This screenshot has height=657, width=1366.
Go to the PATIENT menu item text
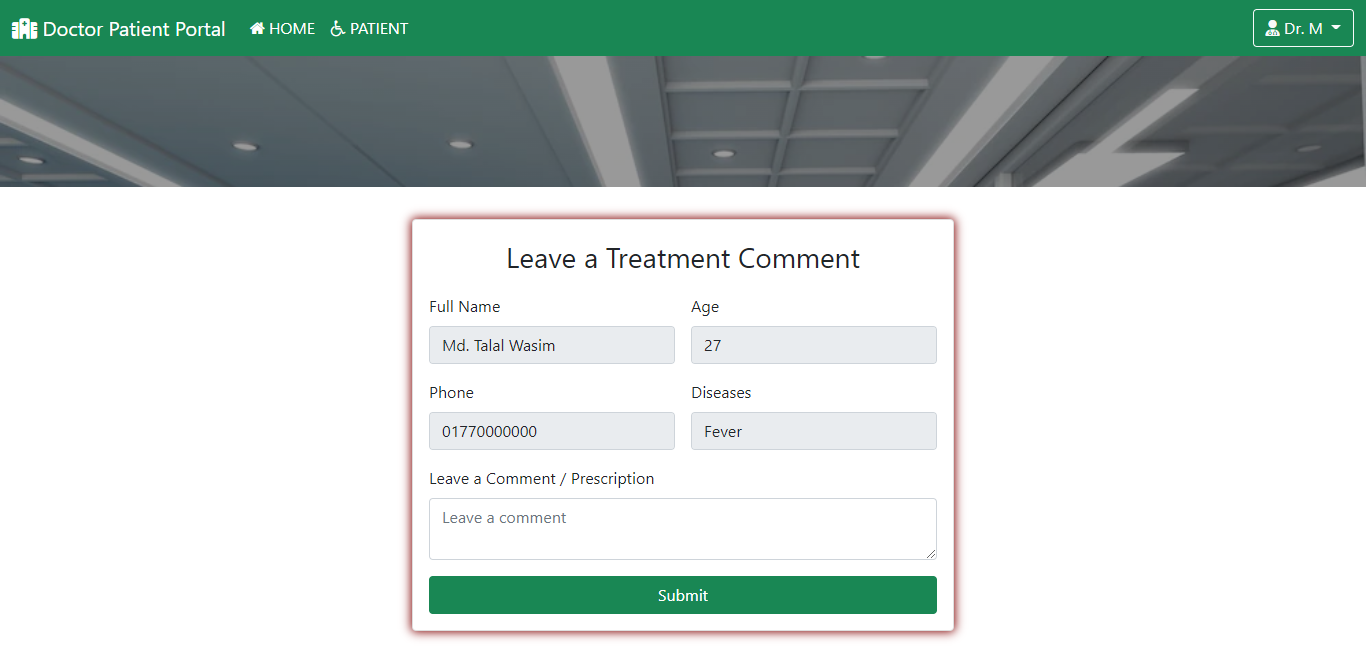(379, 29)
